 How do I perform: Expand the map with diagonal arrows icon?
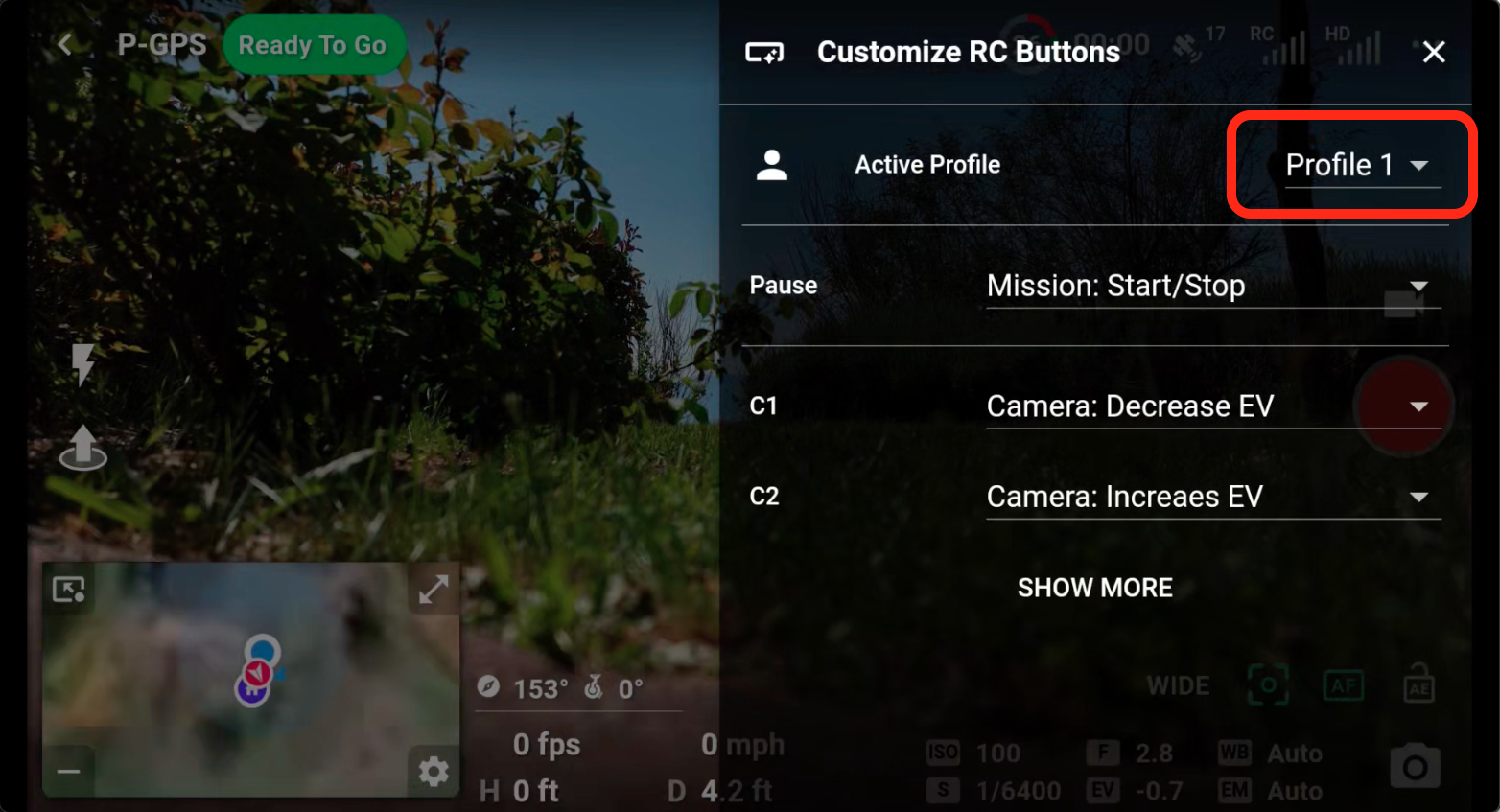[434, 589]
